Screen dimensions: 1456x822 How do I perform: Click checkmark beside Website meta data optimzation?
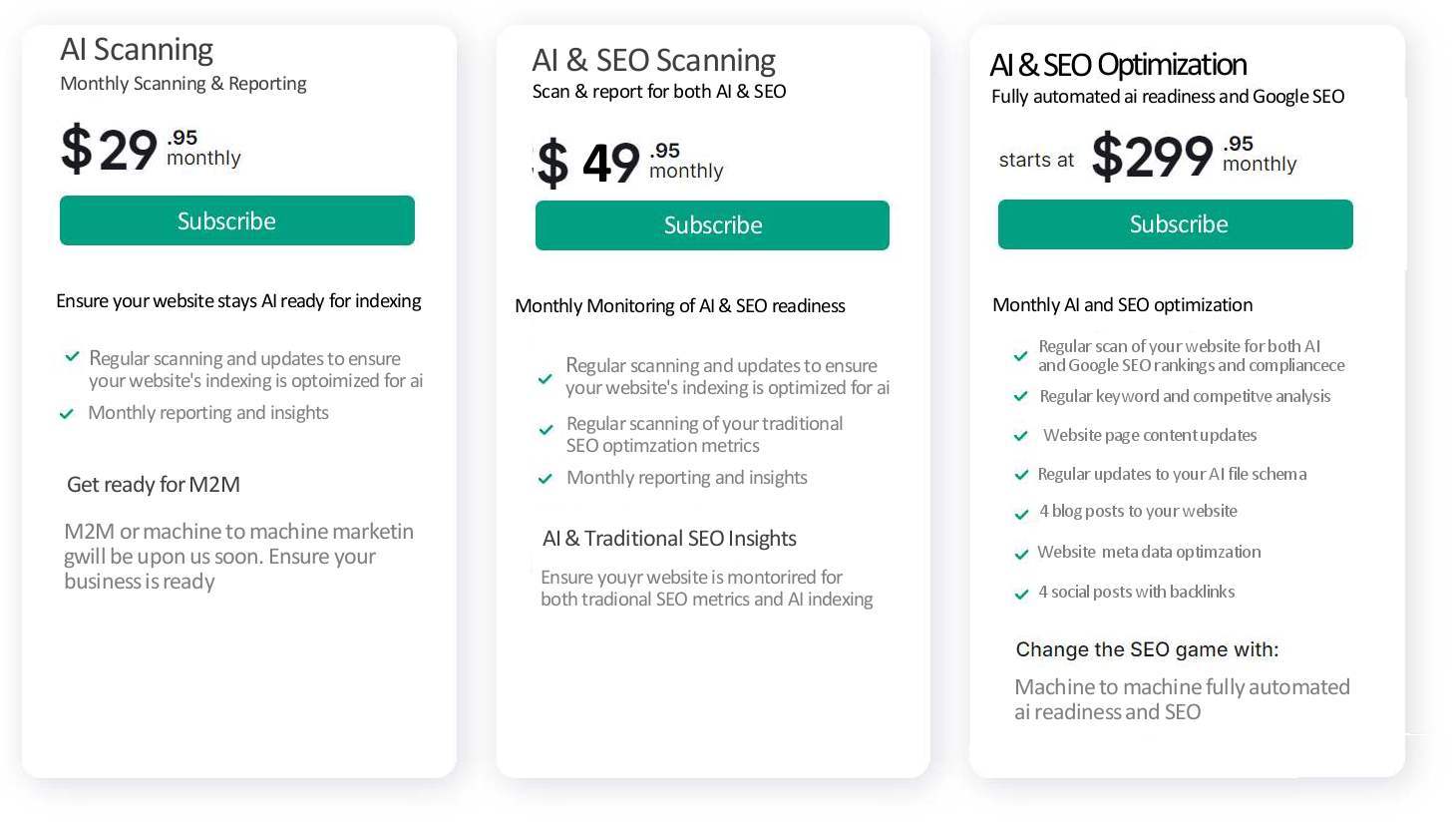pos(1020,554)
